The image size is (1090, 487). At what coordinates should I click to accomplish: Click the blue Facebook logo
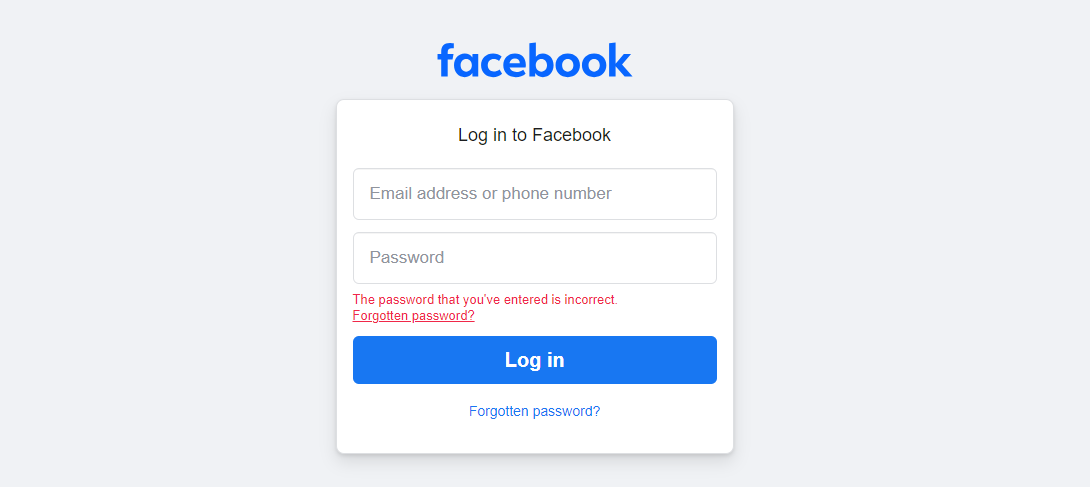[534, 61]
